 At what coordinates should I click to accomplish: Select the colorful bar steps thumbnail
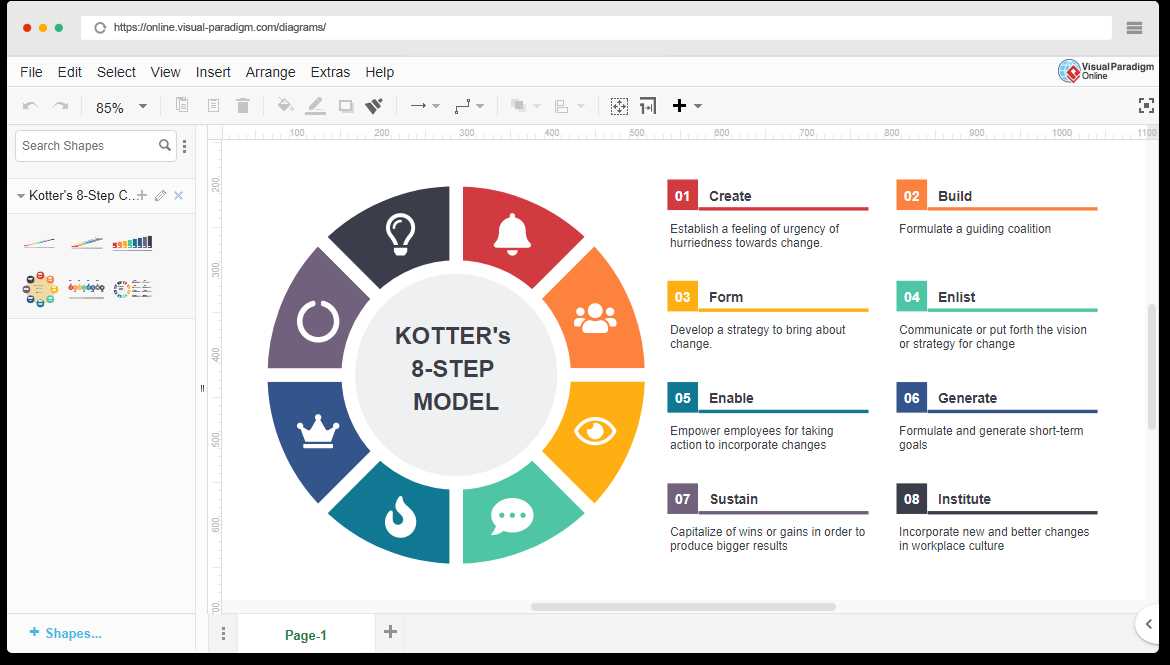[x=132, y=243]
